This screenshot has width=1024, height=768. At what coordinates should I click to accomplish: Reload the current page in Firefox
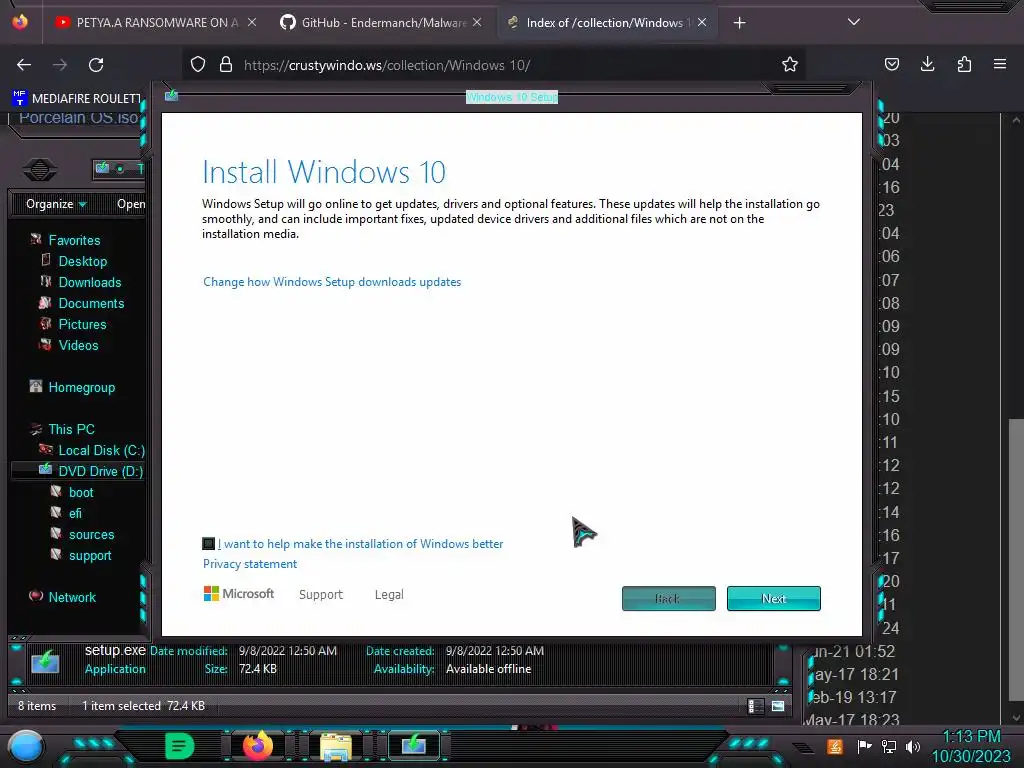point(96,65)
